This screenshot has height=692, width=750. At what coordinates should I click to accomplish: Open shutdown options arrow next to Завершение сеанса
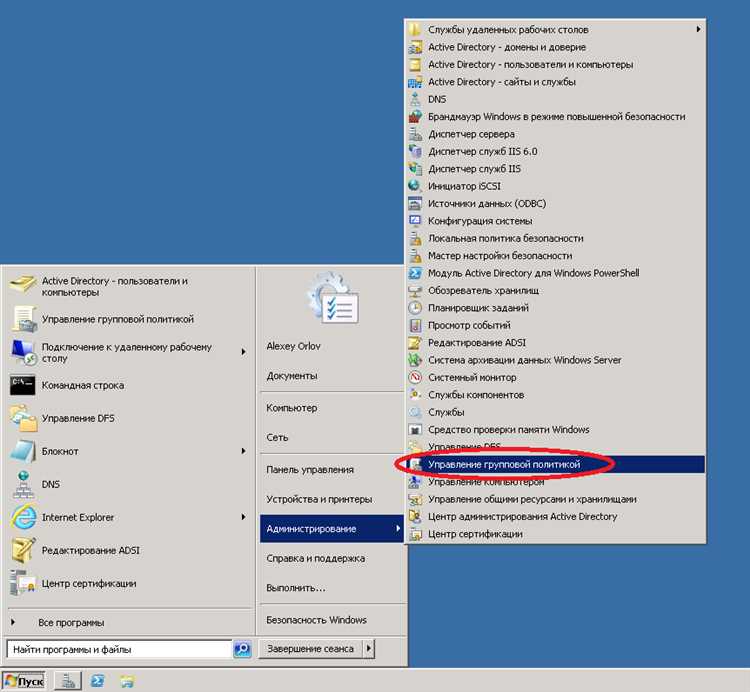click(368, 649)
